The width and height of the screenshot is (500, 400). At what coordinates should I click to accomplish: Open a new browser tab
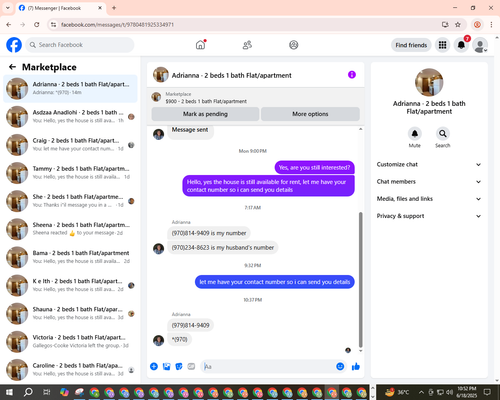tap(114, 8)
